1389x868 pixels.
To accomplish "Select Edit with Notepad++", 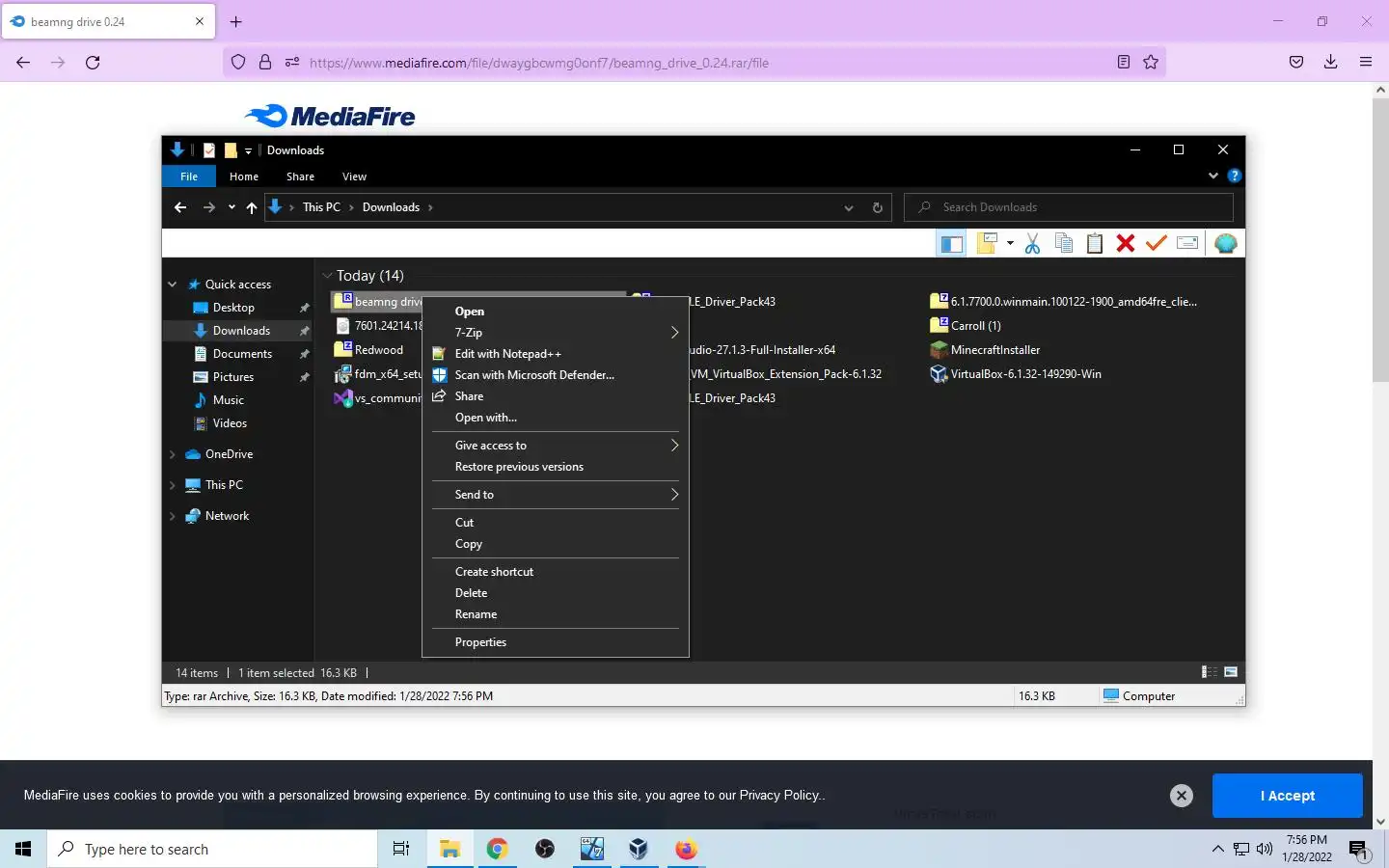I will (556, 354).
